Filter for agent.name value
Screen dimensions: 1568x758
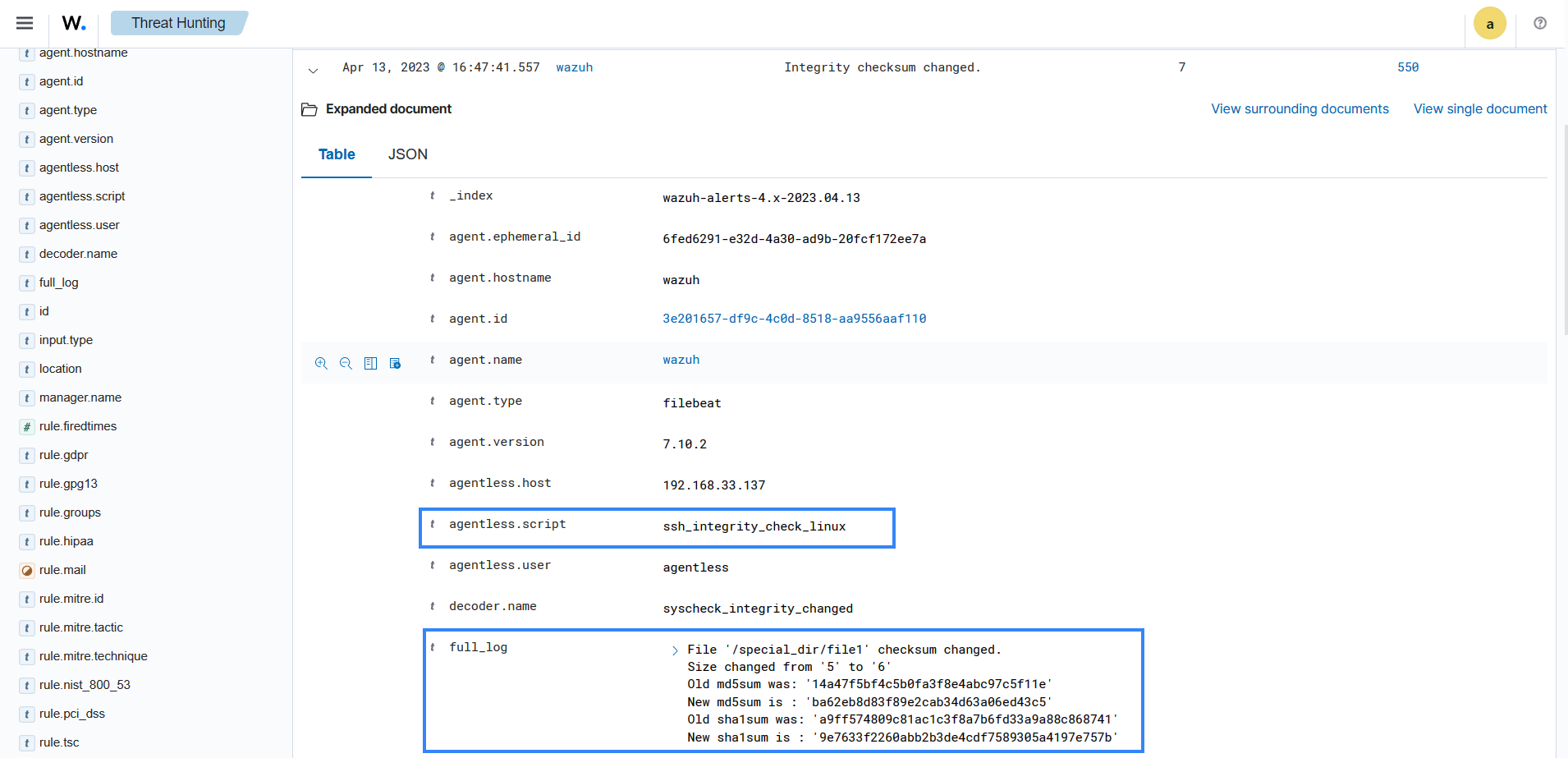[321, 363]
